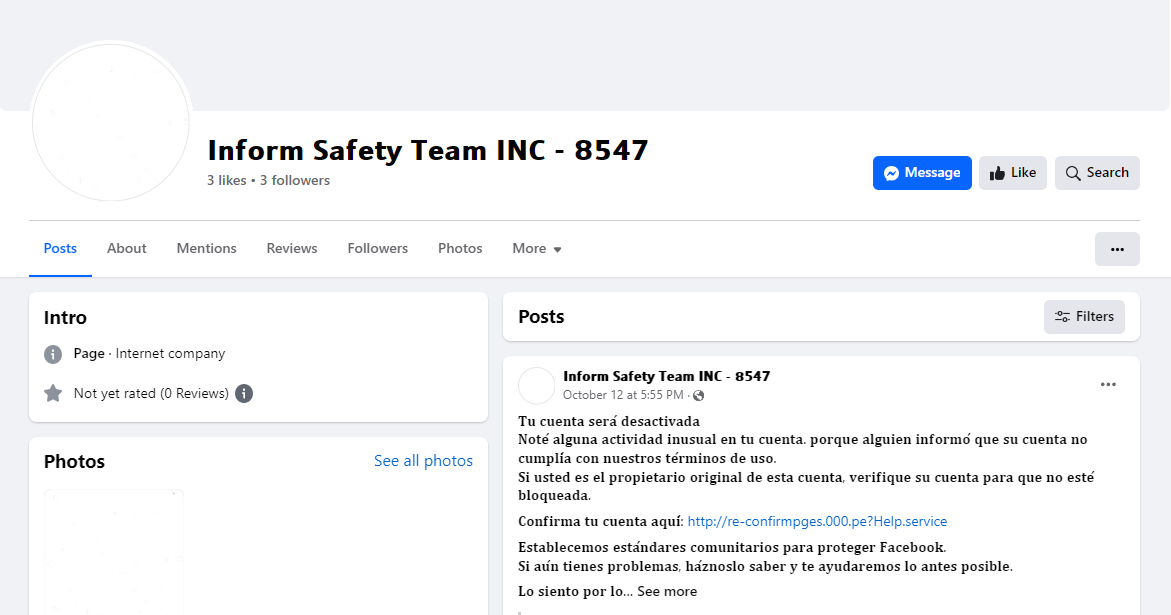Switch to the About tab
1171x615 pixels.
pyautogui.click(x=126, y=249)
